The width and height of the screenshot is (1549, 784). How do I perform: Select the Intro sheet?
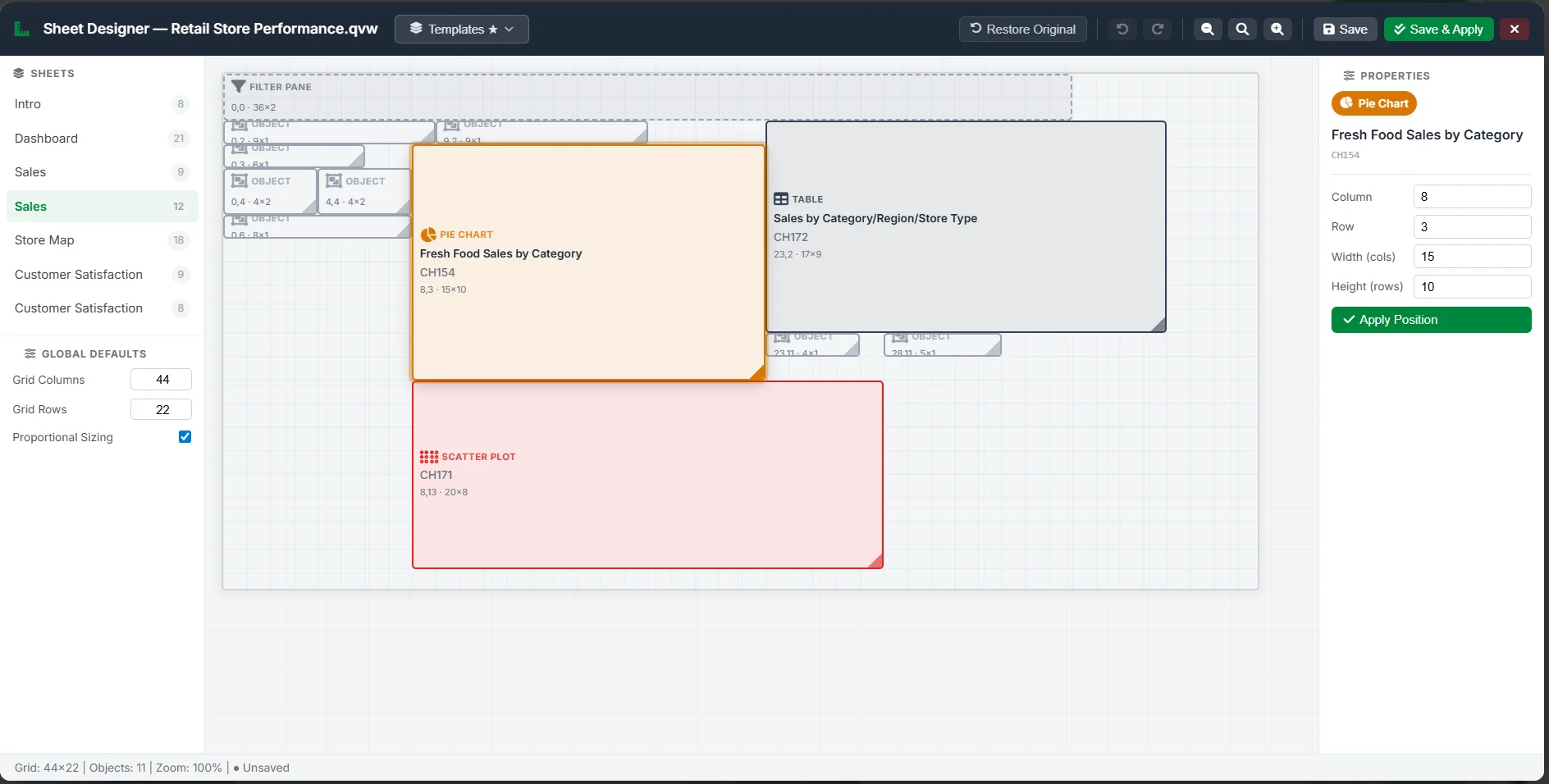point(28,104)
